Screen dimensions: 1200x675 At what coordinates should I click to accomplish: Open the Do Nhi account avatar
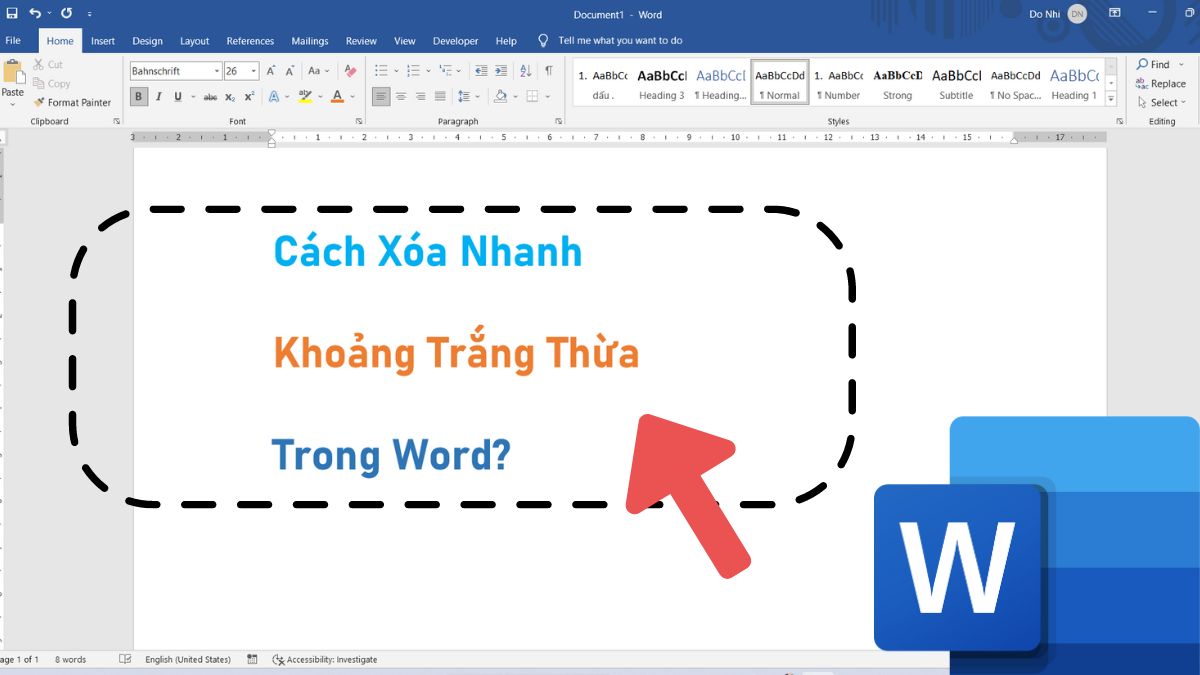tap(1077, 14)
